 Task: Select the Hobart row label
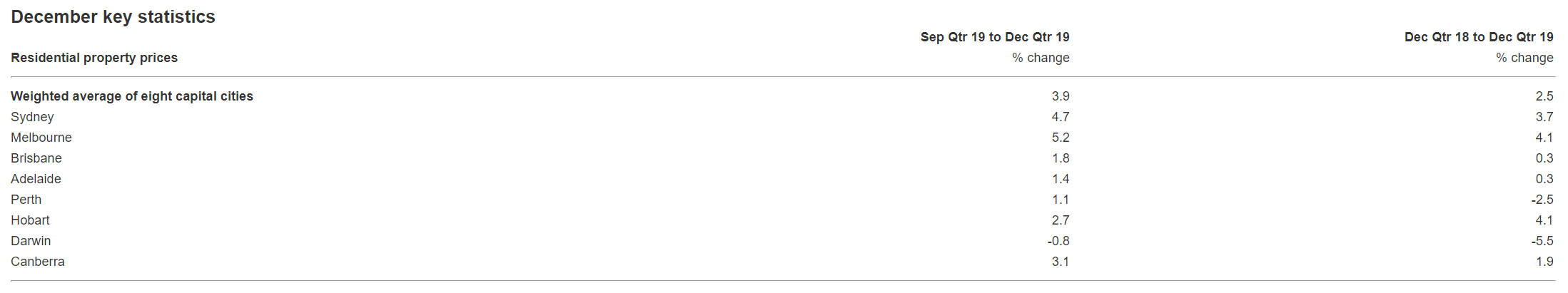coord(30,220)
